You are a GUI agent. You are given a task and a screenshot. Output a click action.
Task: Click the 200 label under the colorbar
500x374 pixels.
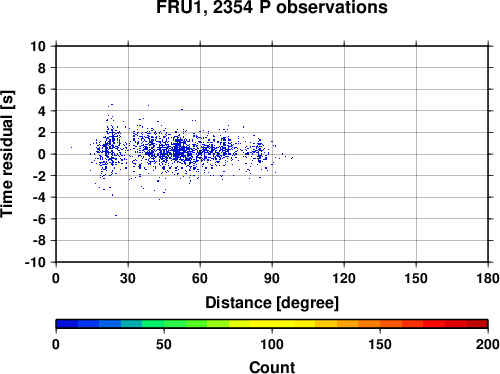pyautogui.click(x=488, y=344)
